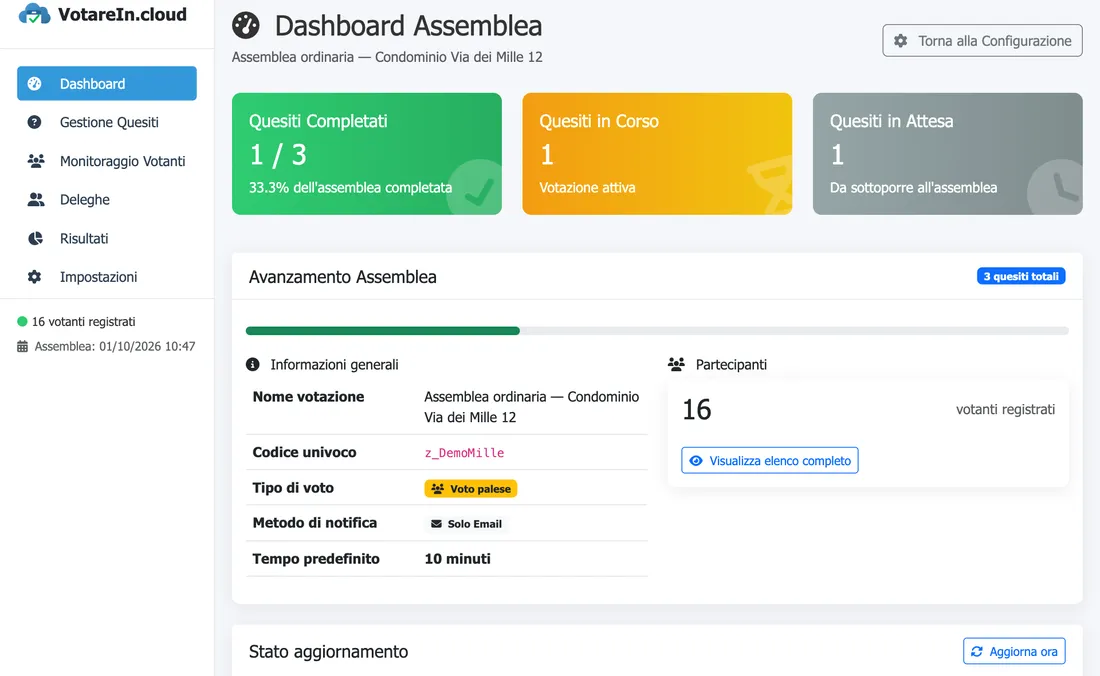Click the 'Metodo di notifica' row label
1100x676 pixels.
tap(315, 523)
